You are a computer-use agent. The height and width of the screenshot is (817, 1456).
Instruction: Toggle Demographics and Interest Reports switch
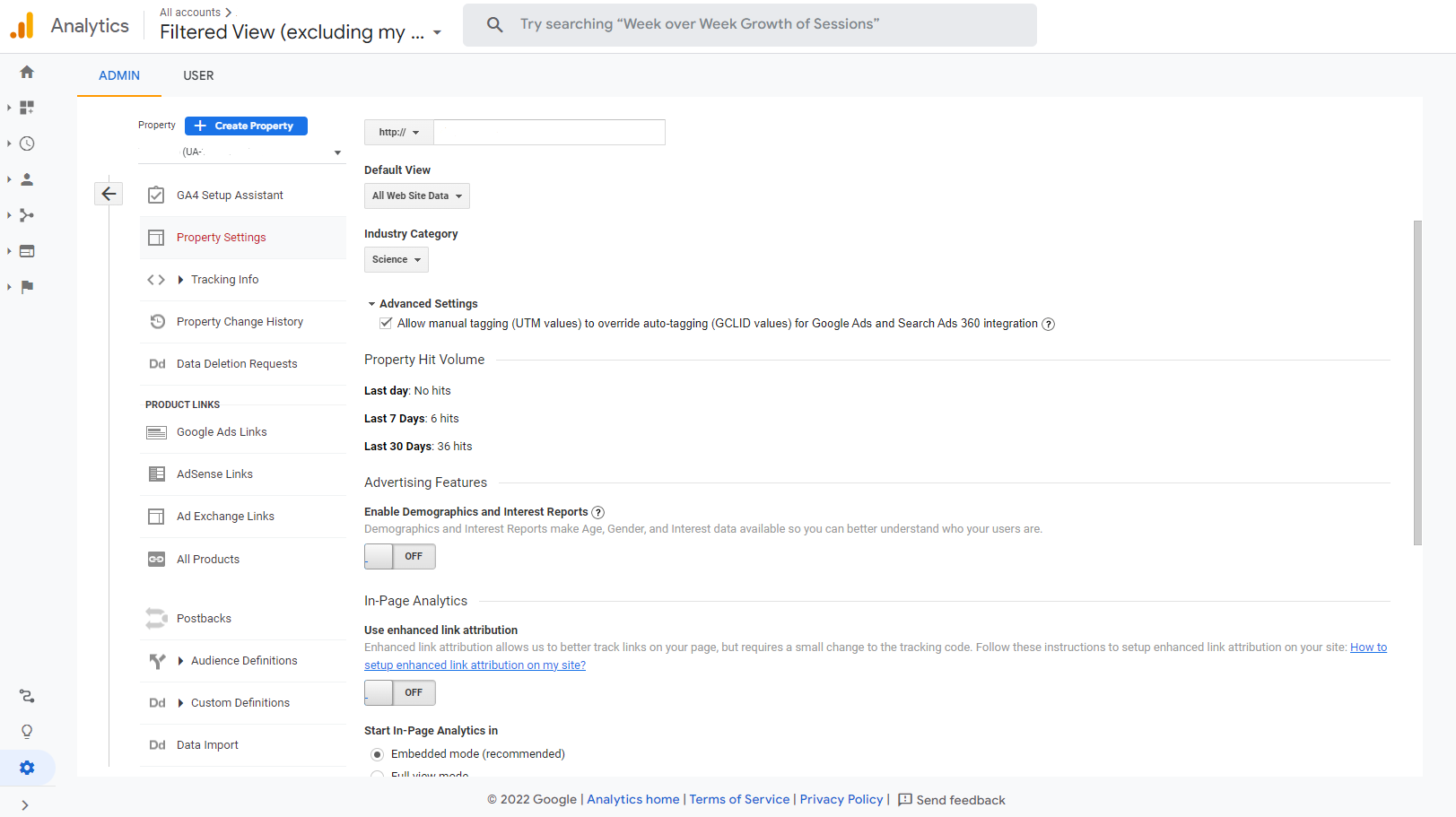click(x=400, y=557)
